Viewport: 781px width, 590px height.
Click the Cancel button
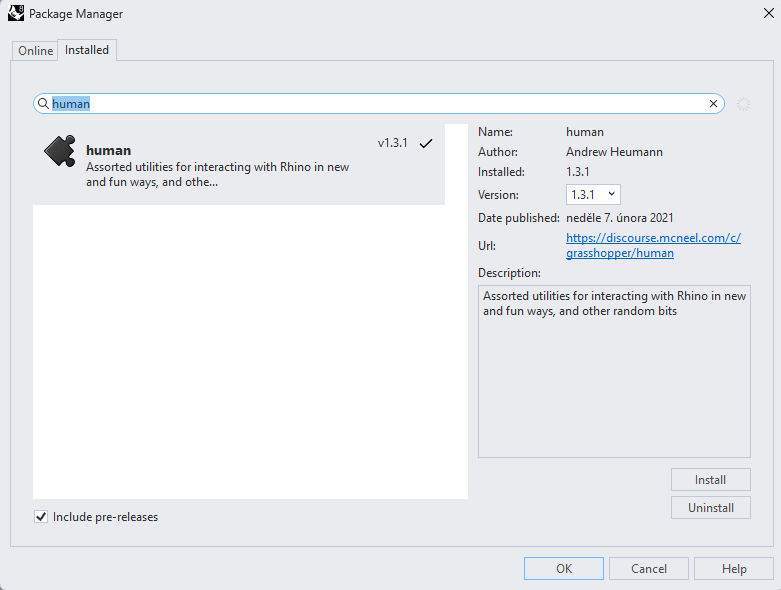point(649,569)
